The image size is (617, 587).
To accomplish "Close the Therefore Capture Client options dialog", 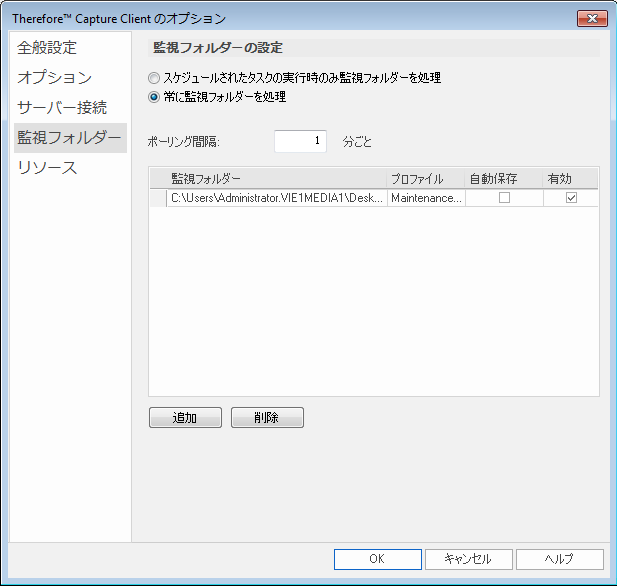I will [x=592, y=18].
